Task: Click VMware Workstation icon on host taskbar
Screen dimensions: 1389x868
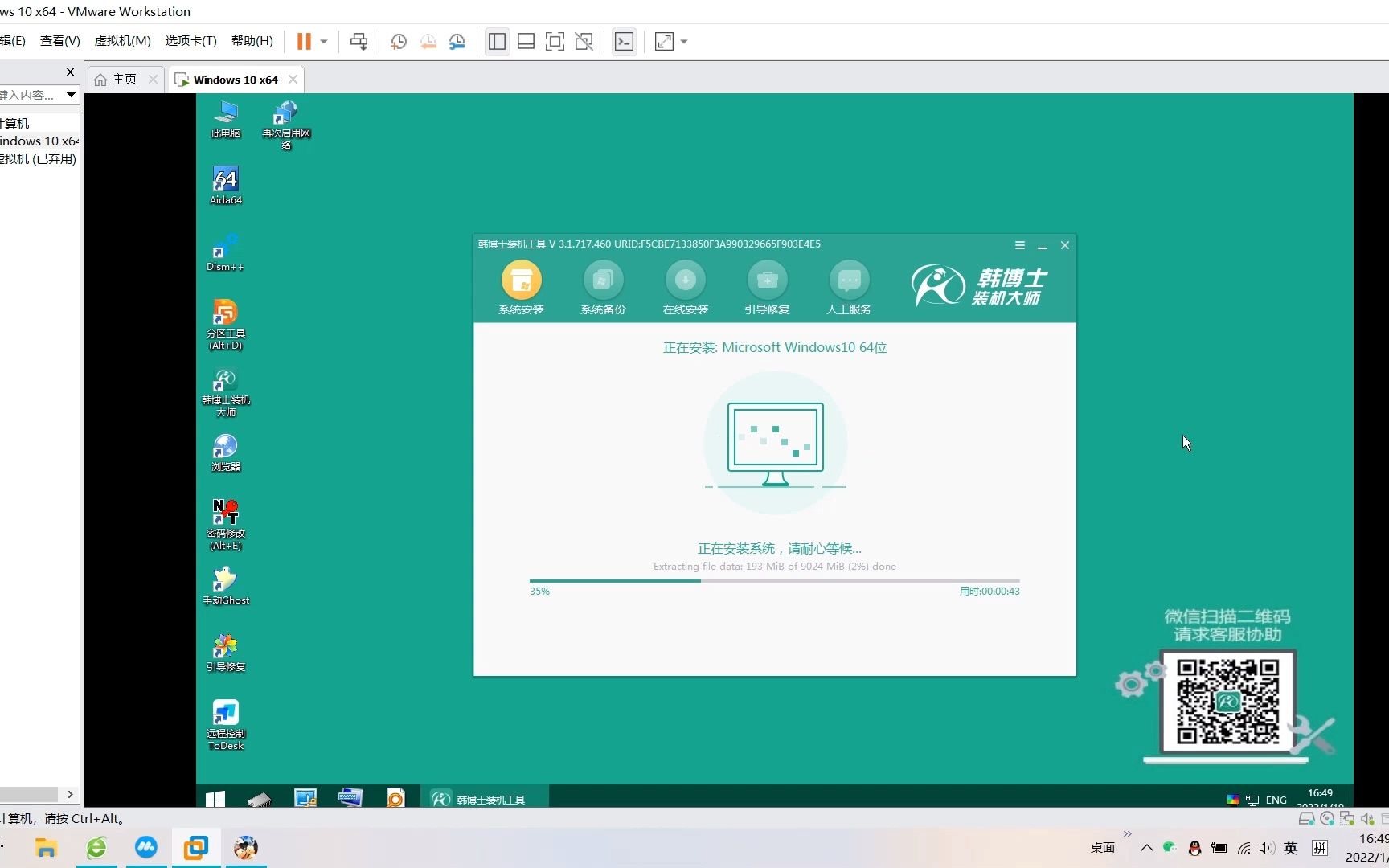Action: [x=196, y=848]
